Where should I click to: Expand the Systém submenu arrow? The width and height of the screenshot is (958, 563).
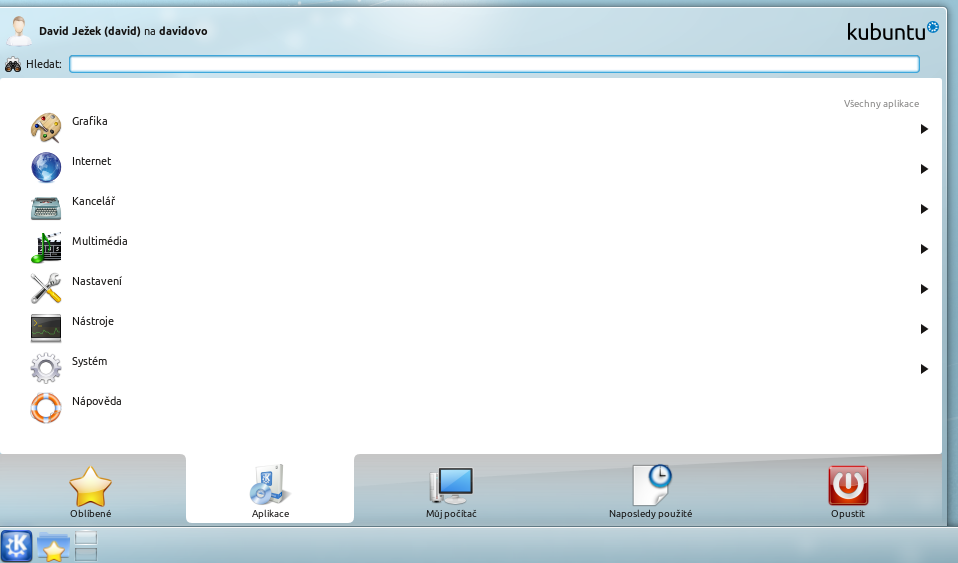(924, 369)
